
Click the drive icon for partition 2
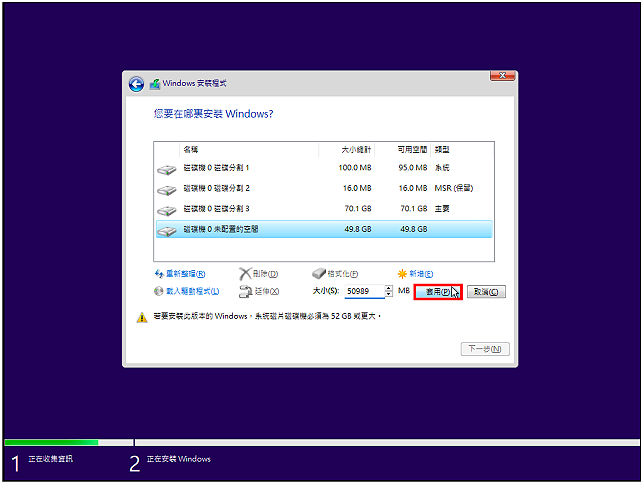click(x=166, y=190)
